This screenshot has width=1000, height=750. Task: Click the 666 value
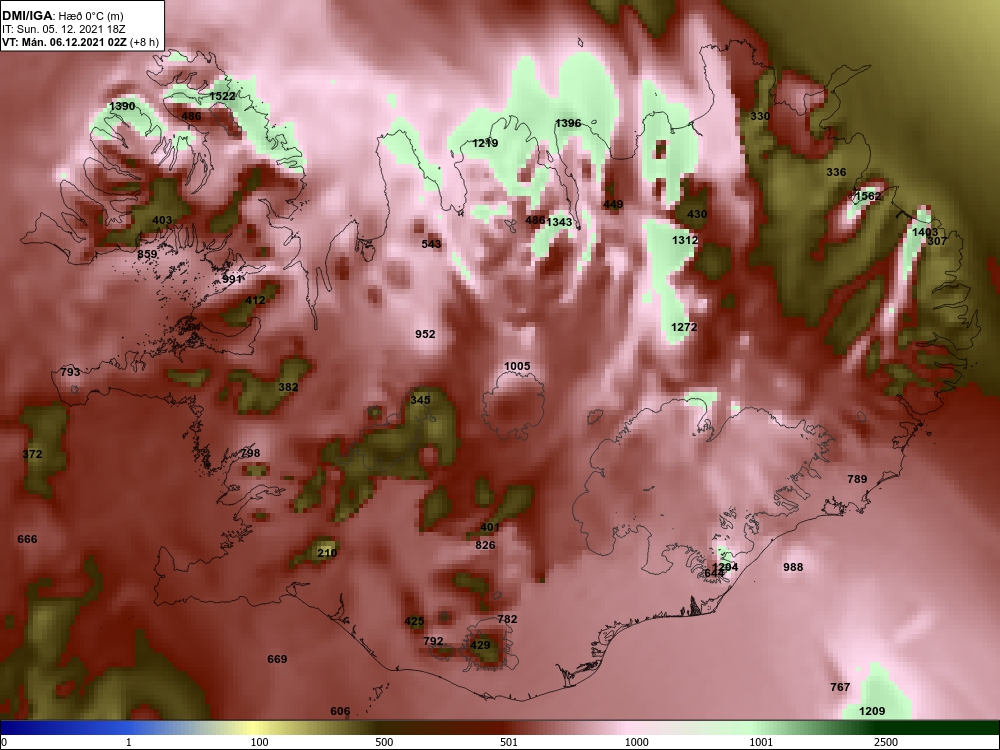pos(27,540)
